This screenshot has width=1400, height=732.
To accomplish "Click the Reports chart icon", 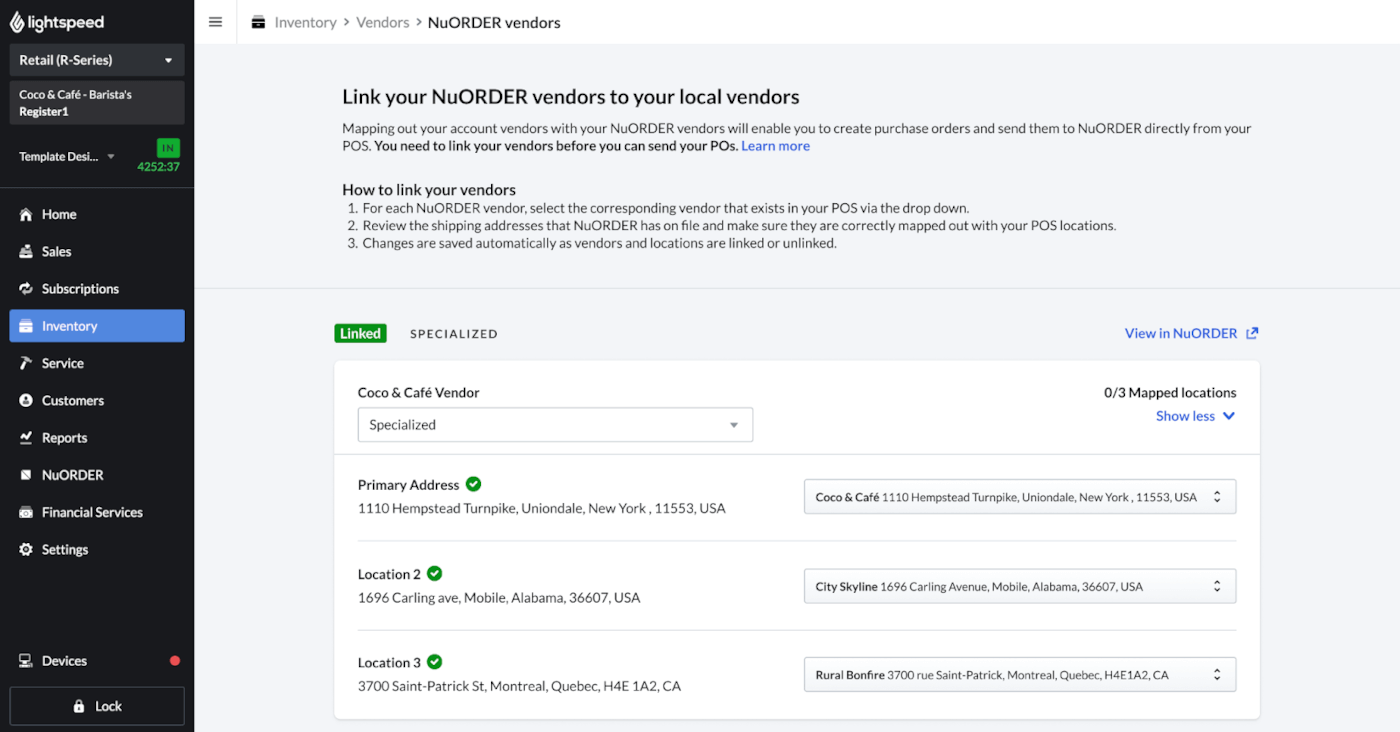I will pyautogui.click(x=26, y=438).
